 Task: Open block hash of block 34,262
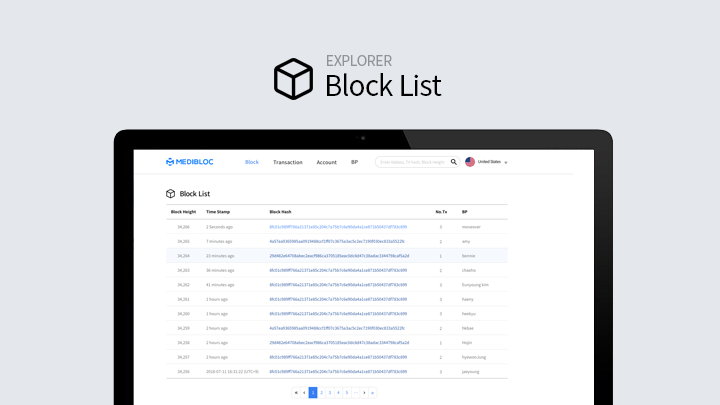(338, 285)
